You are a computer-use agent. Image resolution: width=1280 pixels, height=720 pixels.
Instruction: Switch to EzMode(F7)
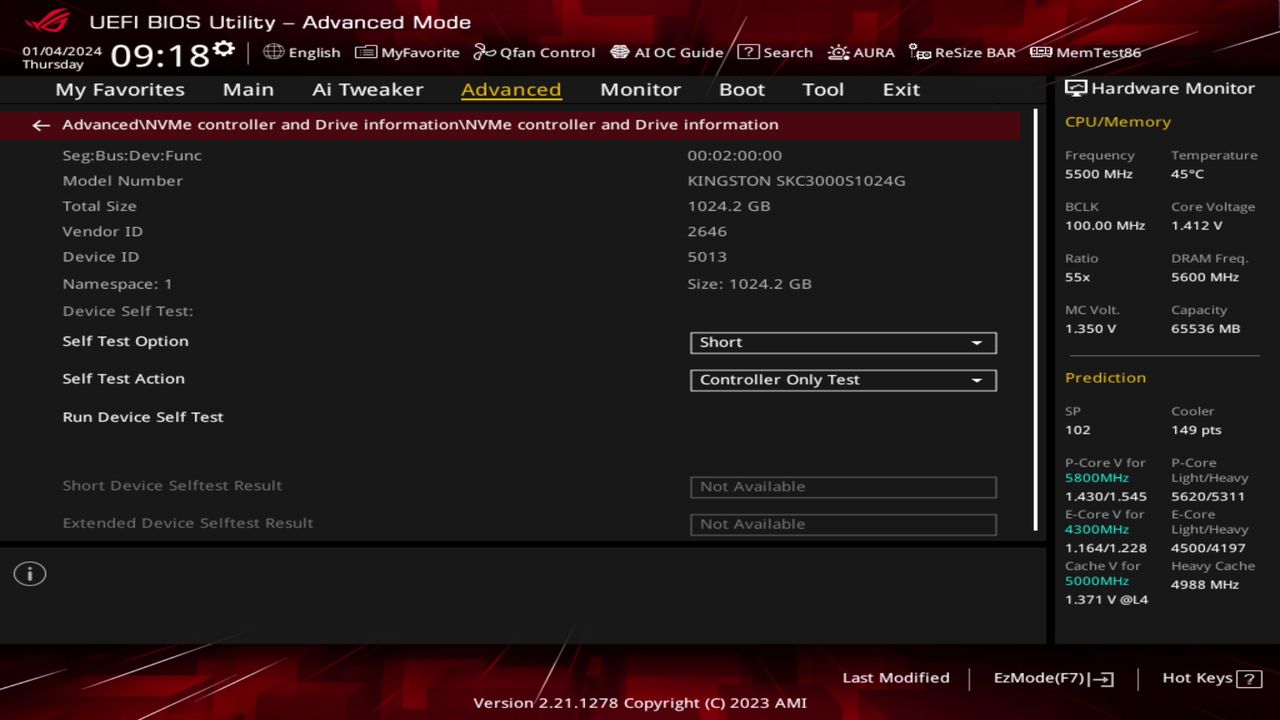click(1054, 678)
